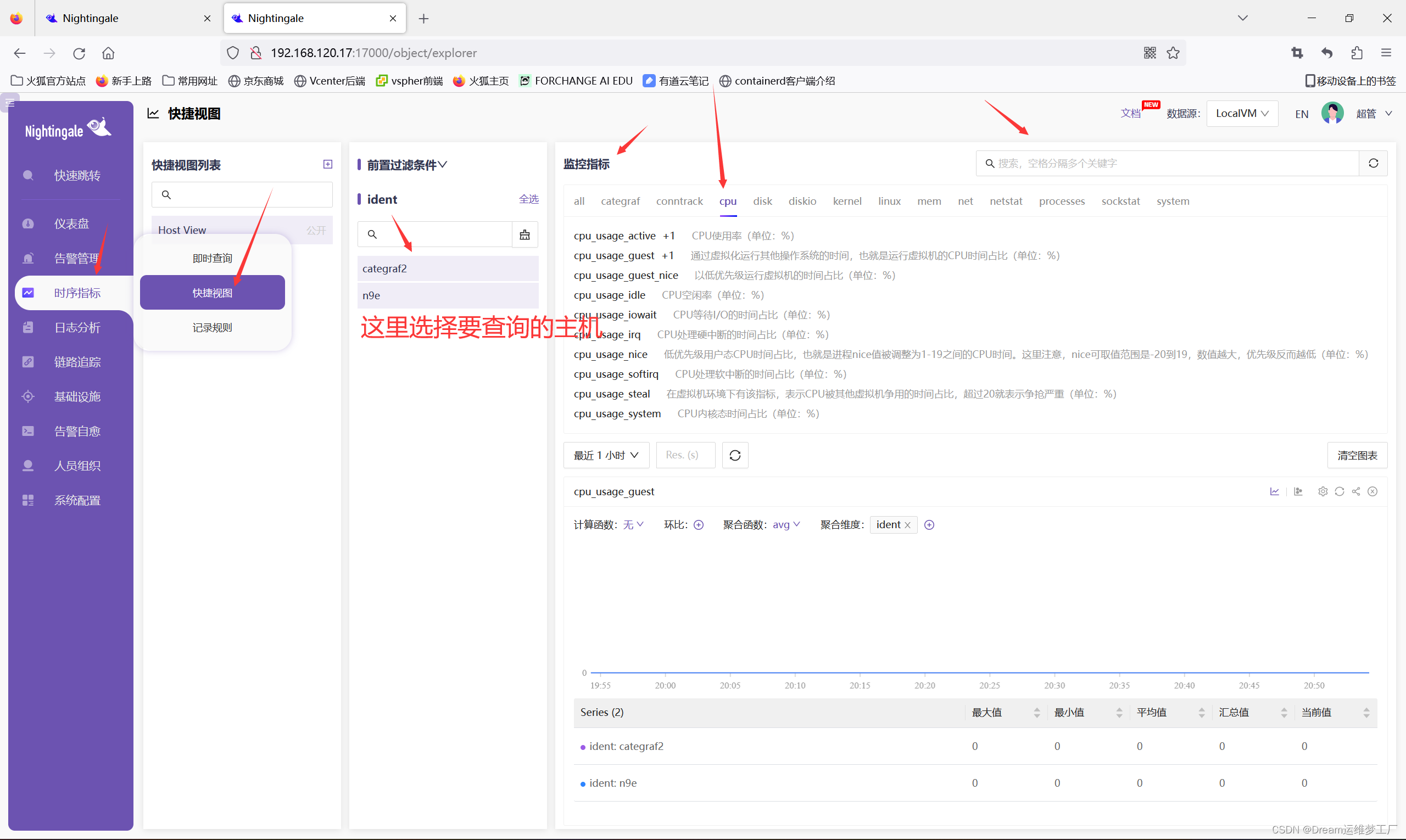Switch to the mem metrics tab
The image size is (1406, 840).
929,201
